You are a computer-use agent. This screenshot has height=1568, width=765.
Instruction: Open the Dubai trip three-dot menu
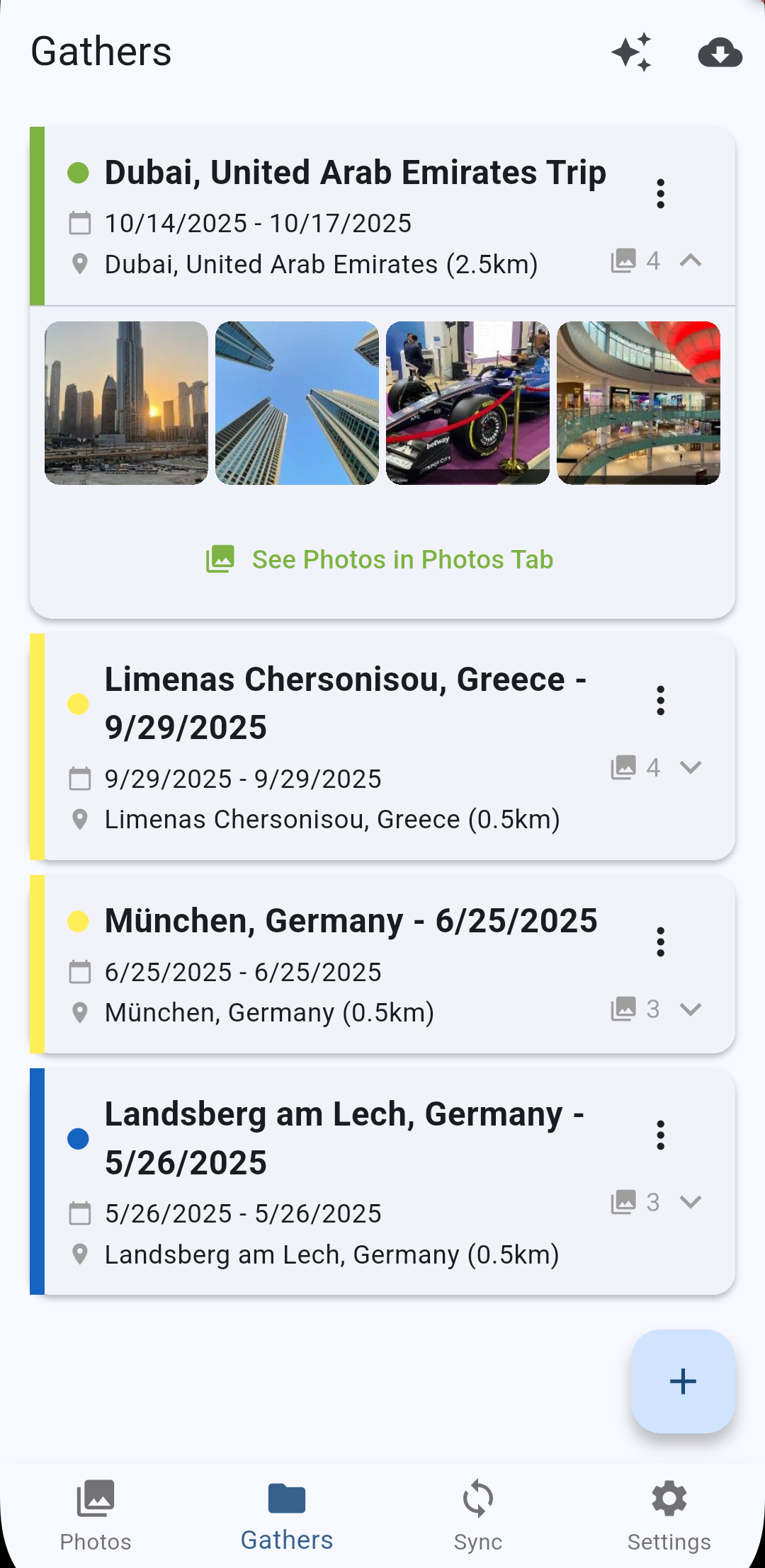point(660,193)
